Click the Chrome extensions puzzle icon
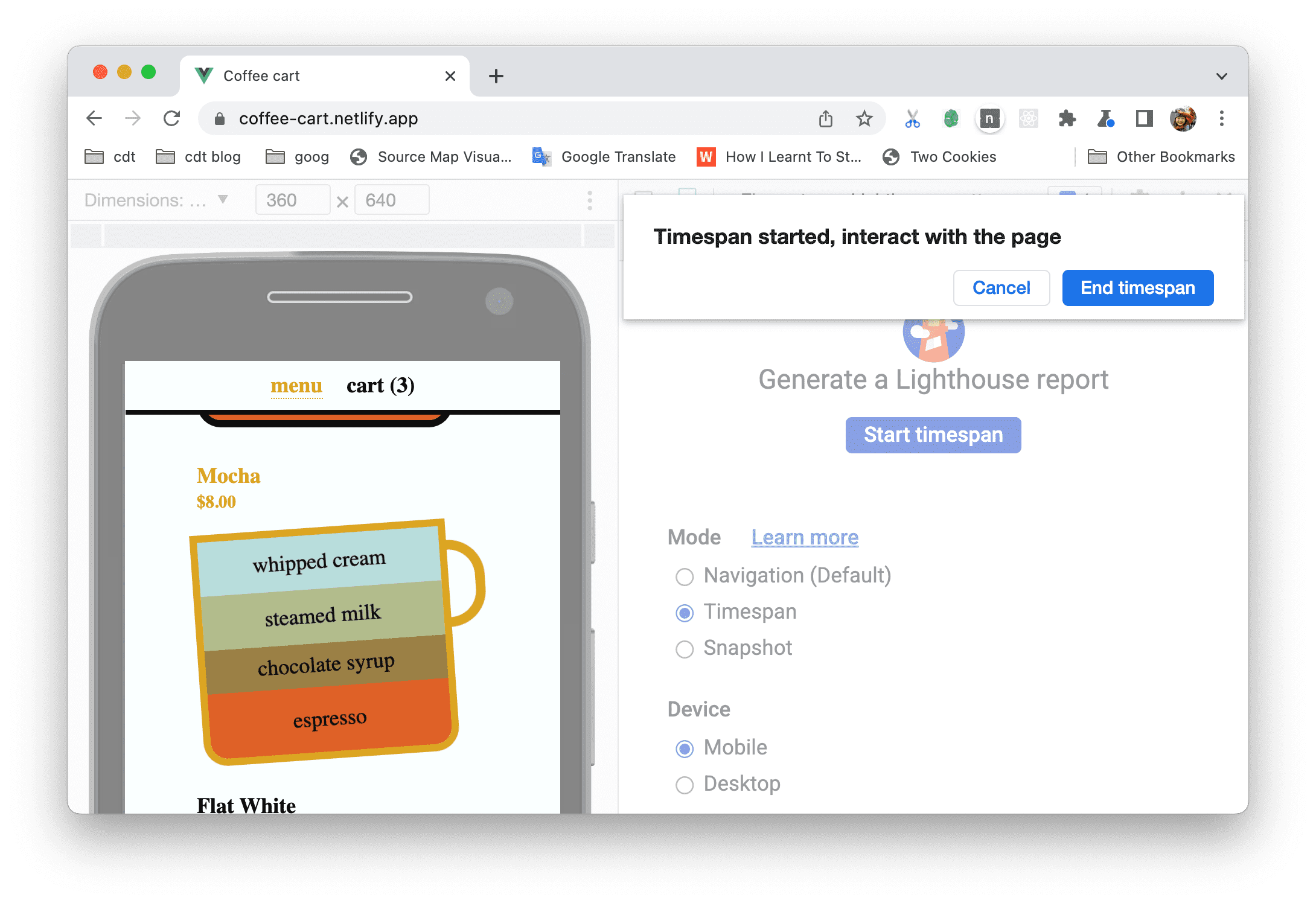The height and width of the screenshot is (903, 1316). pos(1065,118)
